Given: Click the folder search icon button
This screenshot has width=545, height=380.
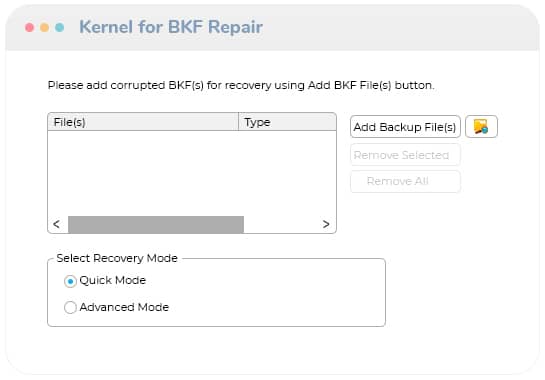Looking at the screenshot, I should click(x=481, y=127).
